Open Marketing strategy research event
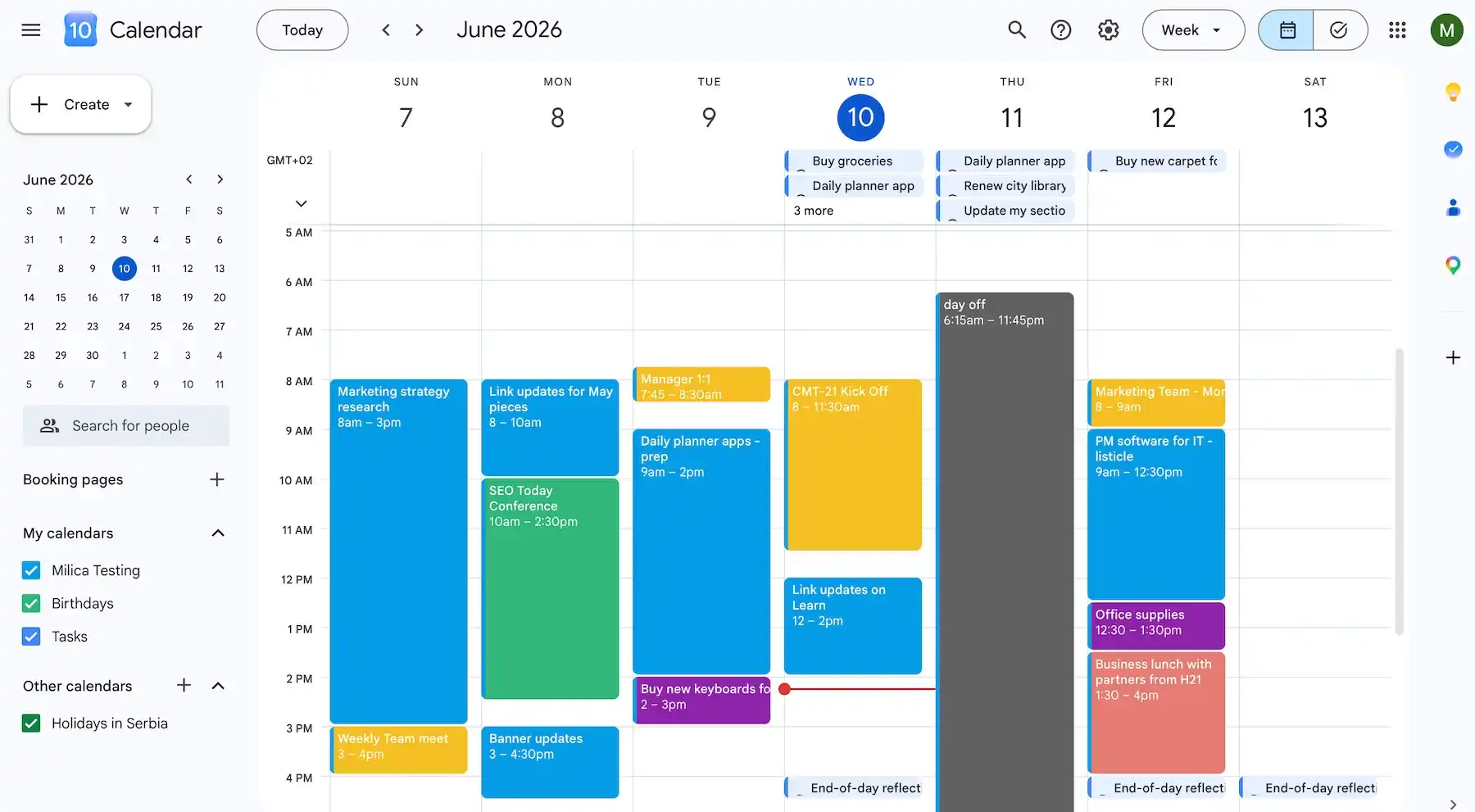 click(x=398, y=551)
